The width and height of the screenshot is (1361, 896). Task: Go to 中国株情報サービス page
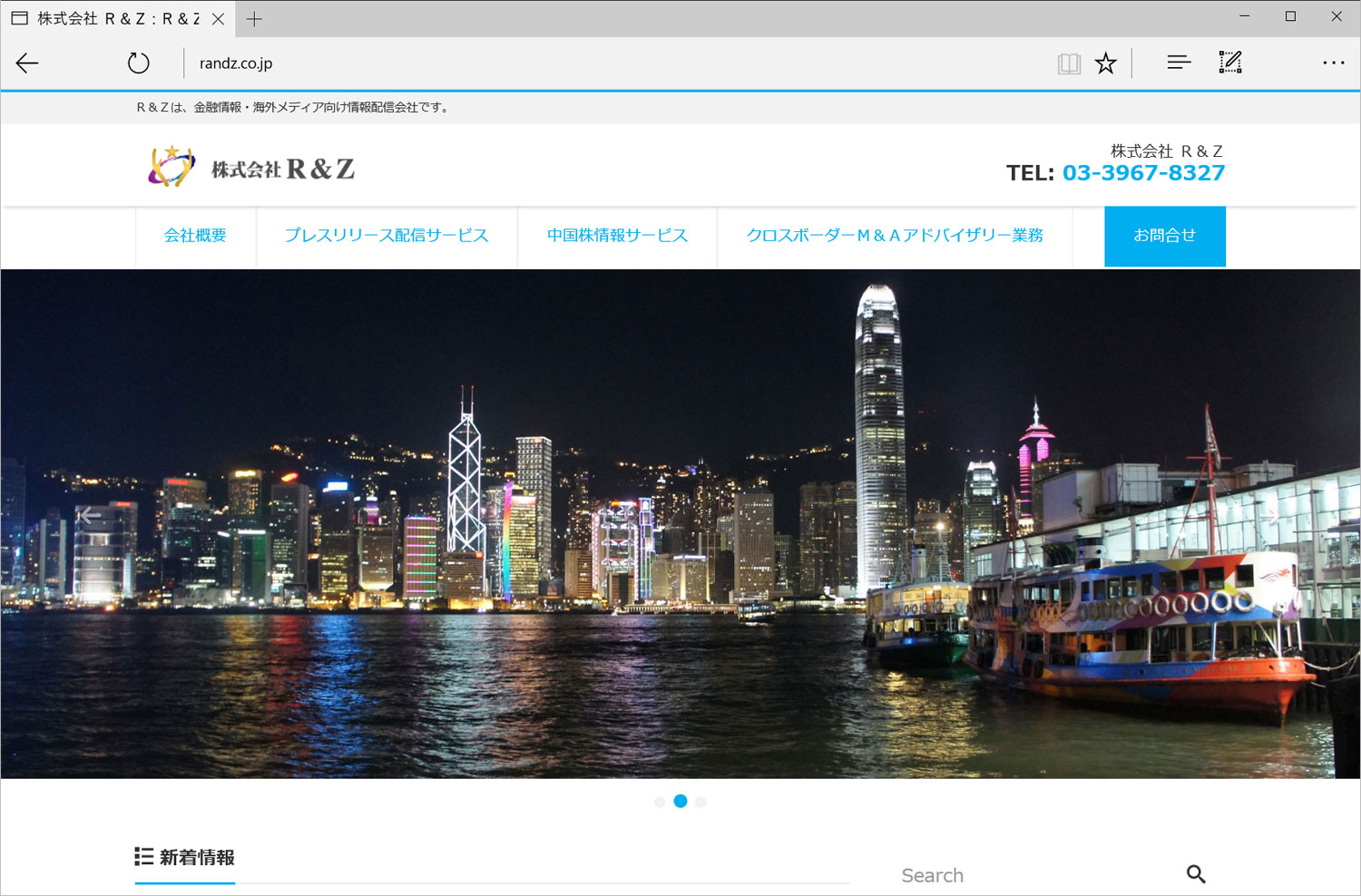click(x=617, y=236)
